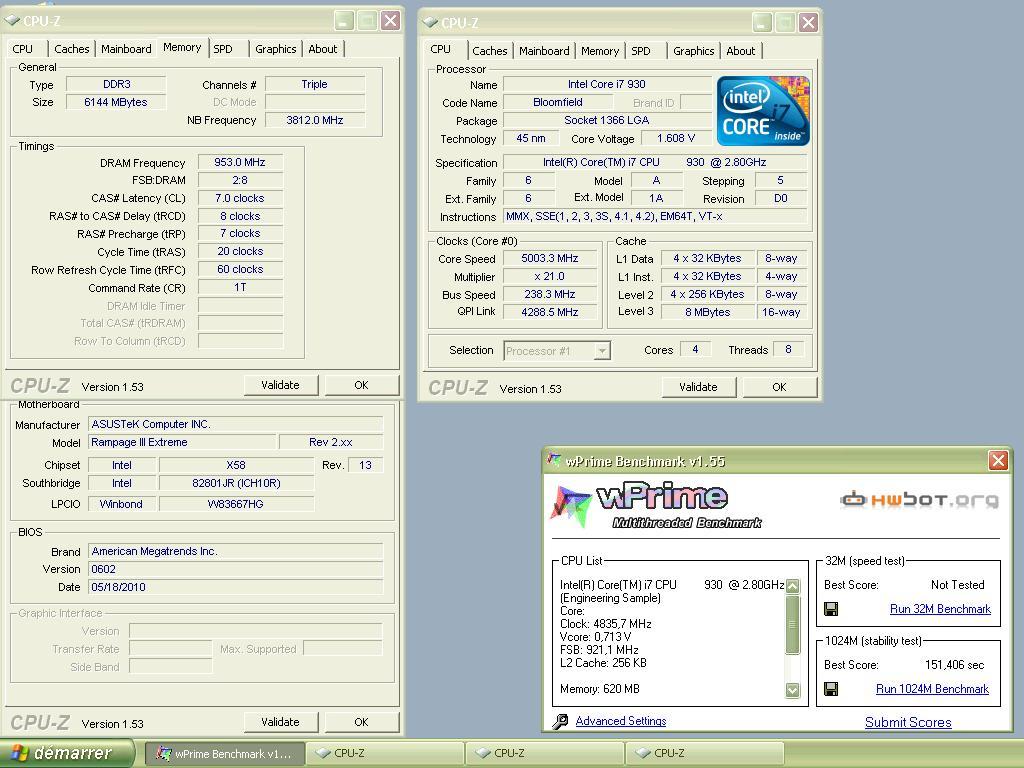Click the Code Name field Bloomfield

click(x=558, y=103)
